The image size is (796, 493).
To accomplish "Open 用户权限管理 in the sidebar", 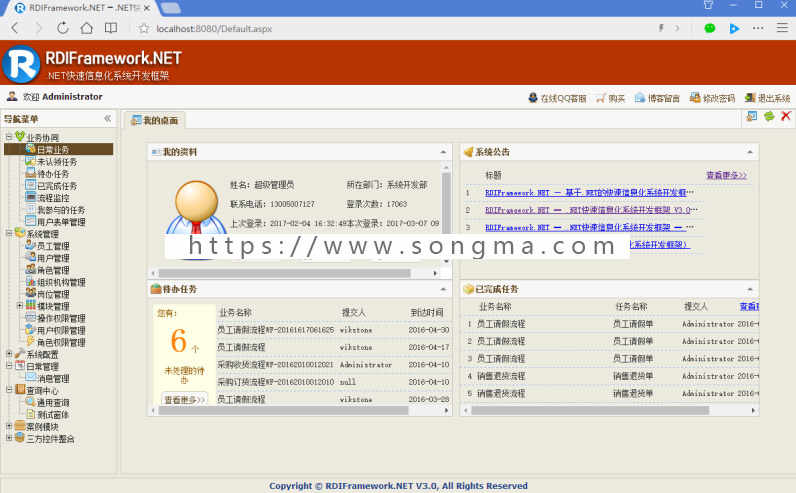I will 61,331.
